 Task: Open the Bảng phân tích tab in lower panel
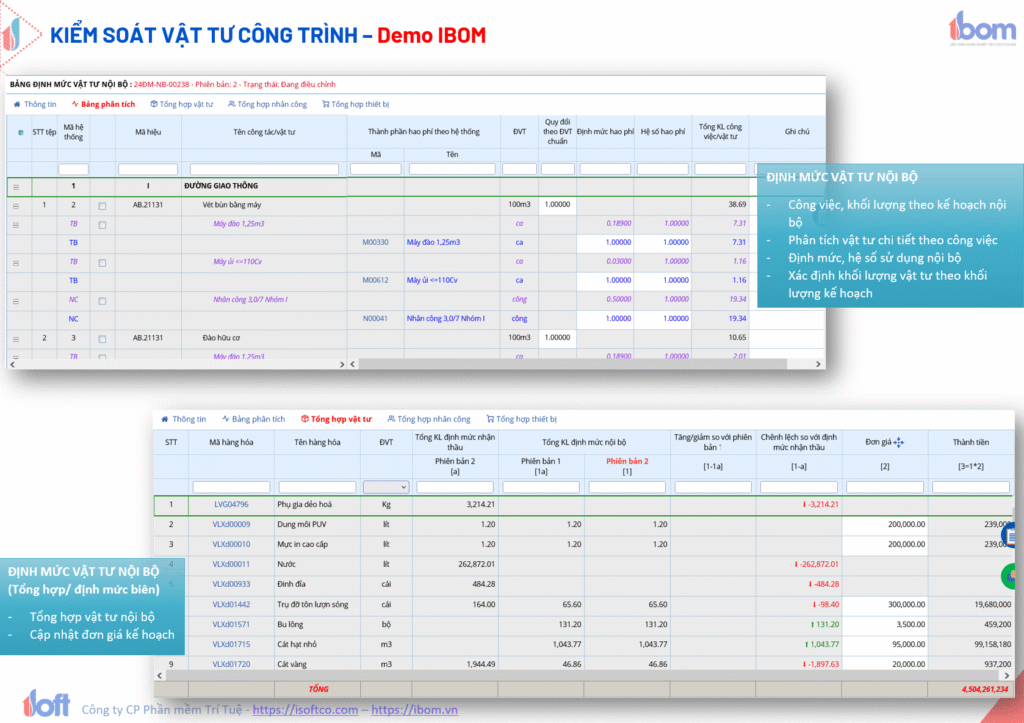pyautogui.click(x=254, y=419)
